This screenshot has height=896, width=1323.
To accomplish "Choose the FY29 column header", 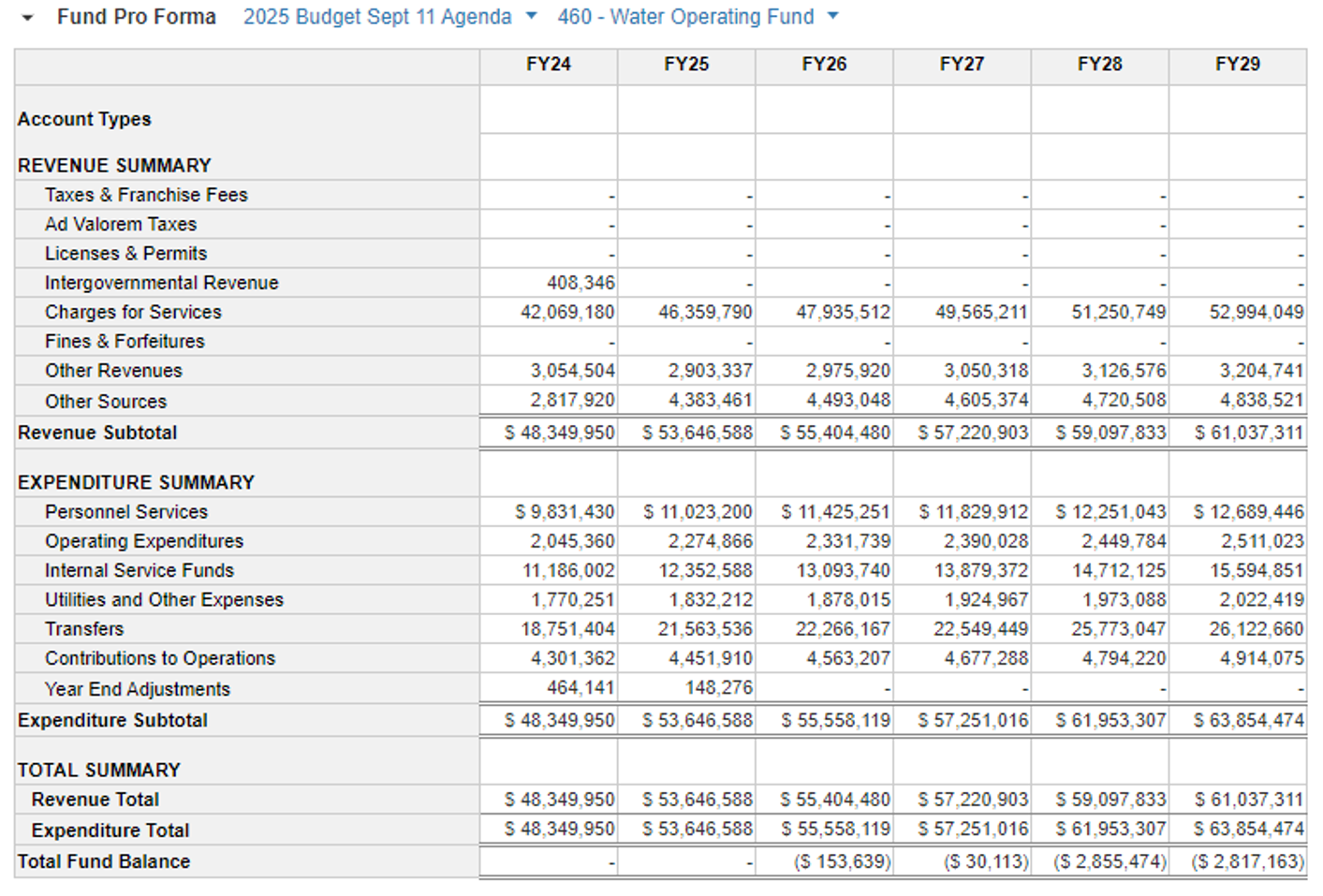I will click(1237, 65).
